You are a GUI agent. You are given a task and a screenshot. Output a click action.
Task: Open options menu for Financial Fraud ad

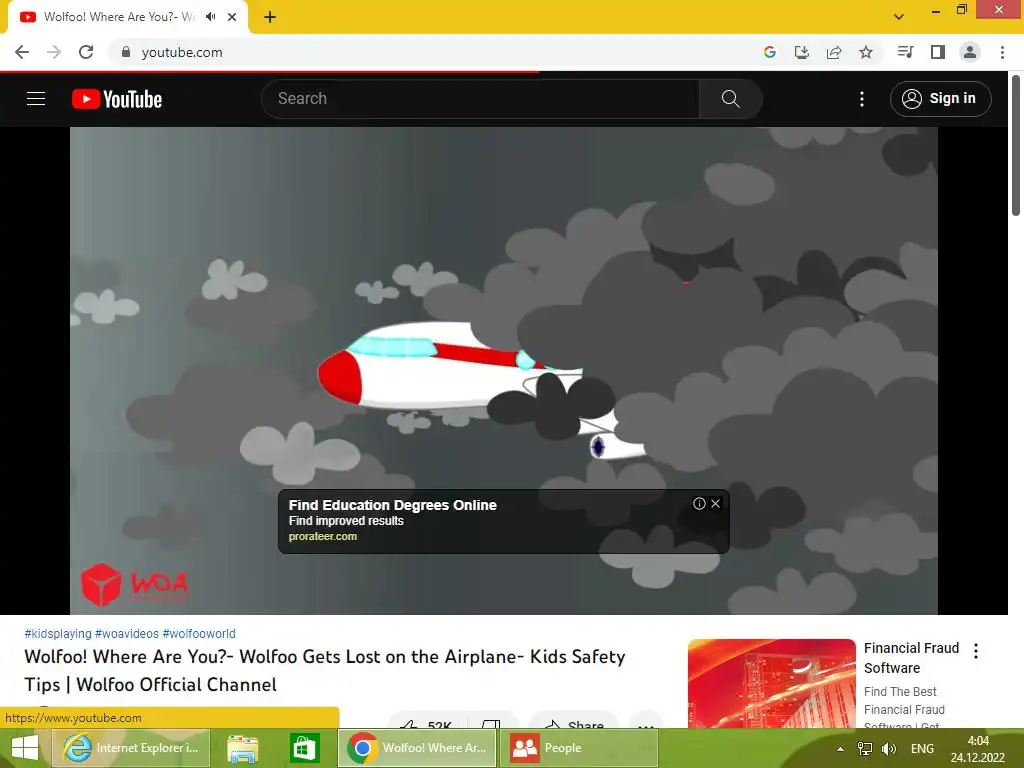point(976,650)
